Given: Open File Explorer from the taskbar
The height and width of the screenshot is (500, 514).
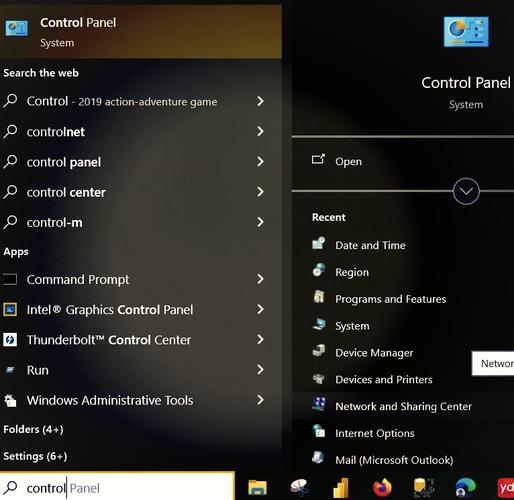Looking at the screenshot, I should [257, 488].
